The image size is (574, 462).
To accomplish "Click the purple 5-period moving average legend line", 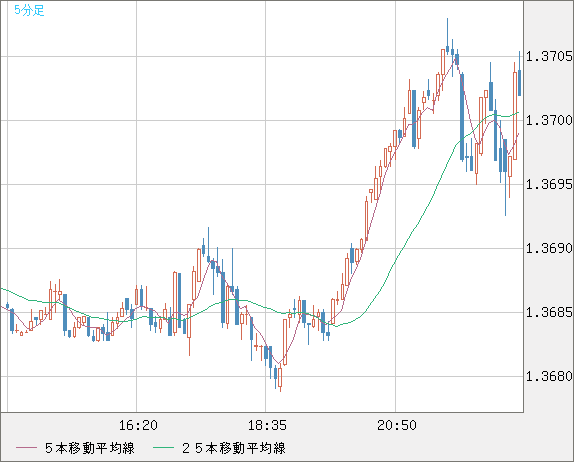I will pos(26,448).
